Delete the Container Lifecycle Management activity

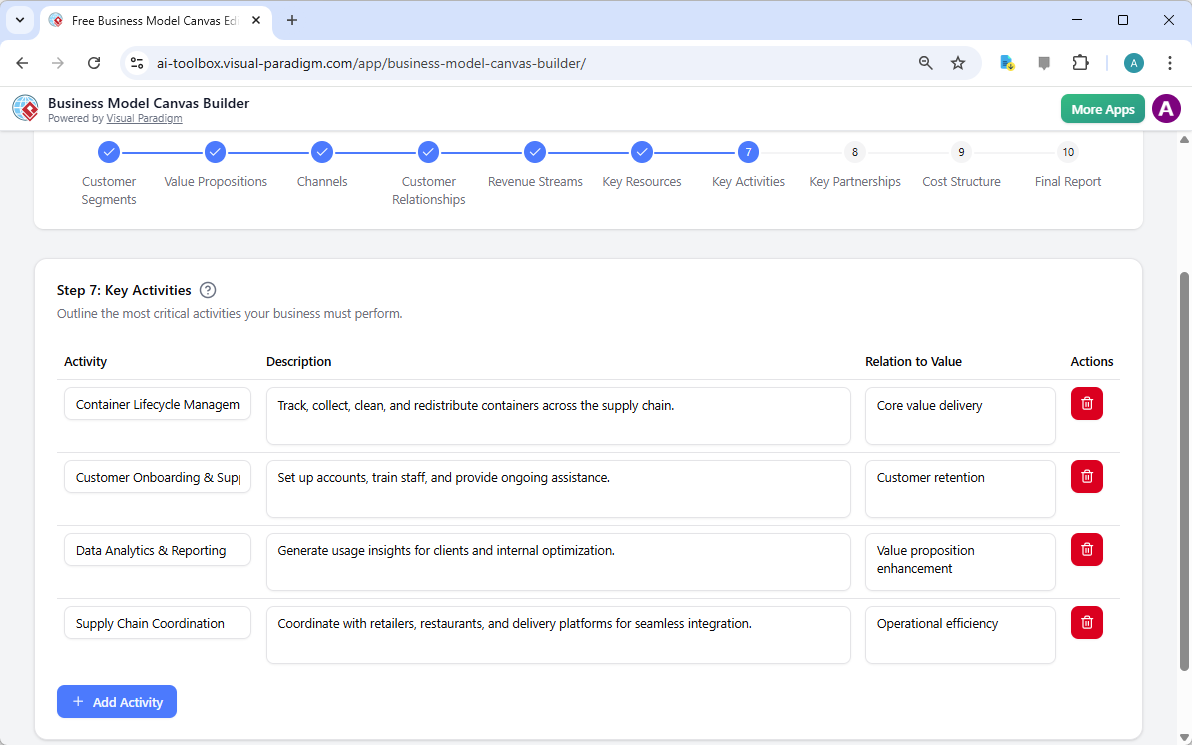pos(1086,403)
